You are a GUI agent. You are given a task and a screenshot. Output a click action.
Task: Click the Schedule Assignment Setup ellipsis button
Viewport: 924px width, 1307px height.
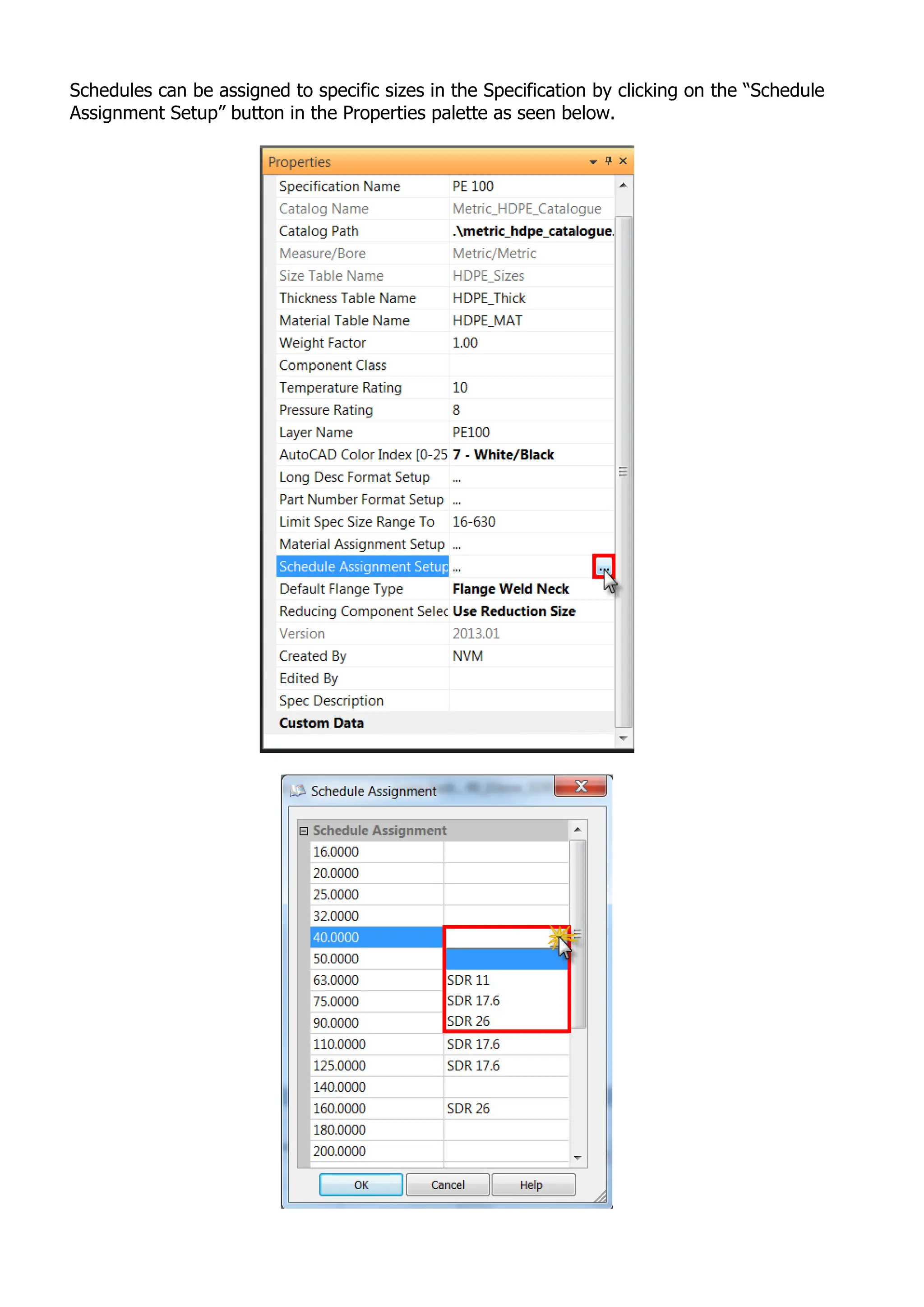(x=603, y=566)
